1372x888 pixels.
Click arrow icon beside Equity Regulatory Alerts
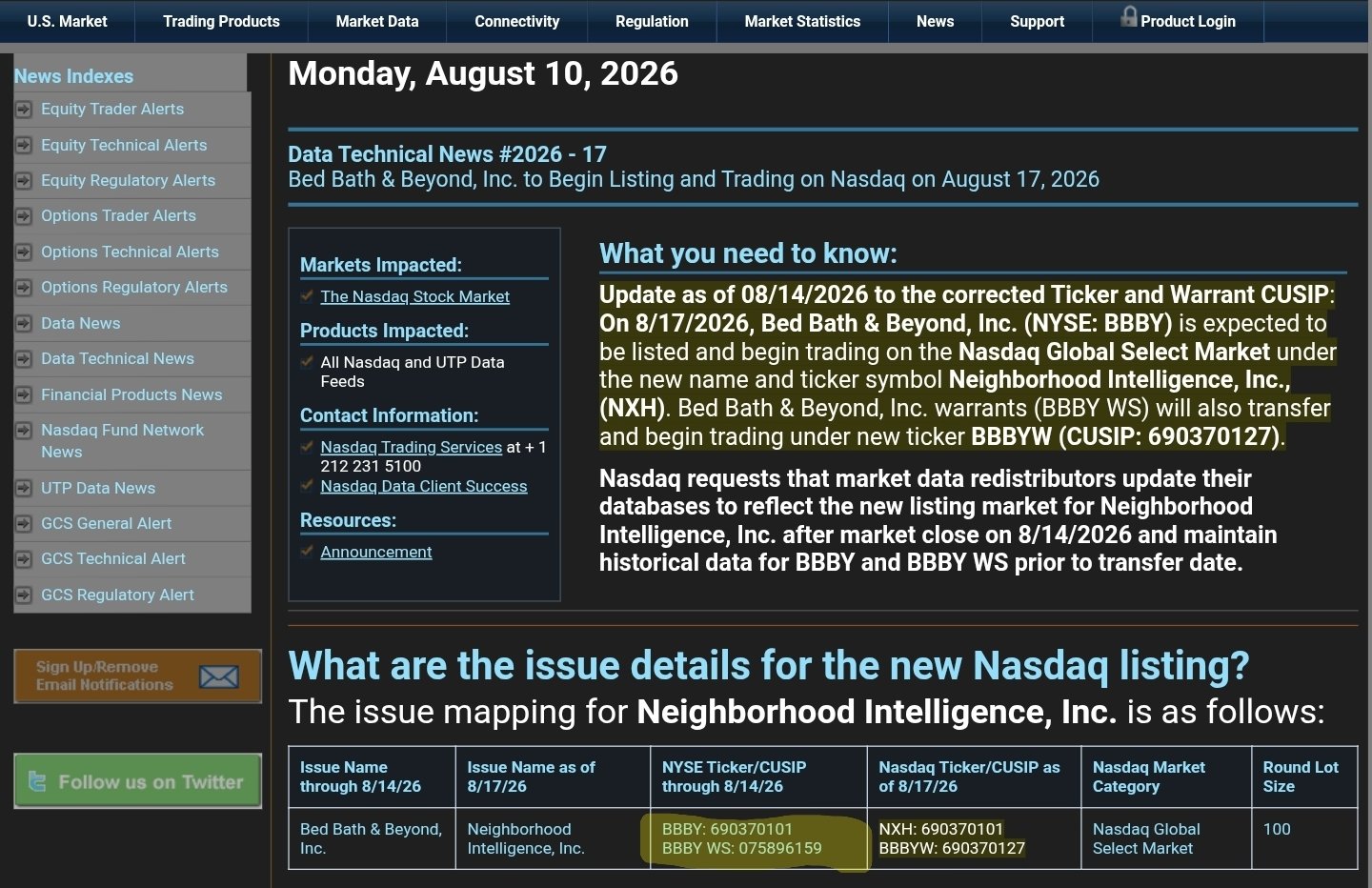click(23, 181)
